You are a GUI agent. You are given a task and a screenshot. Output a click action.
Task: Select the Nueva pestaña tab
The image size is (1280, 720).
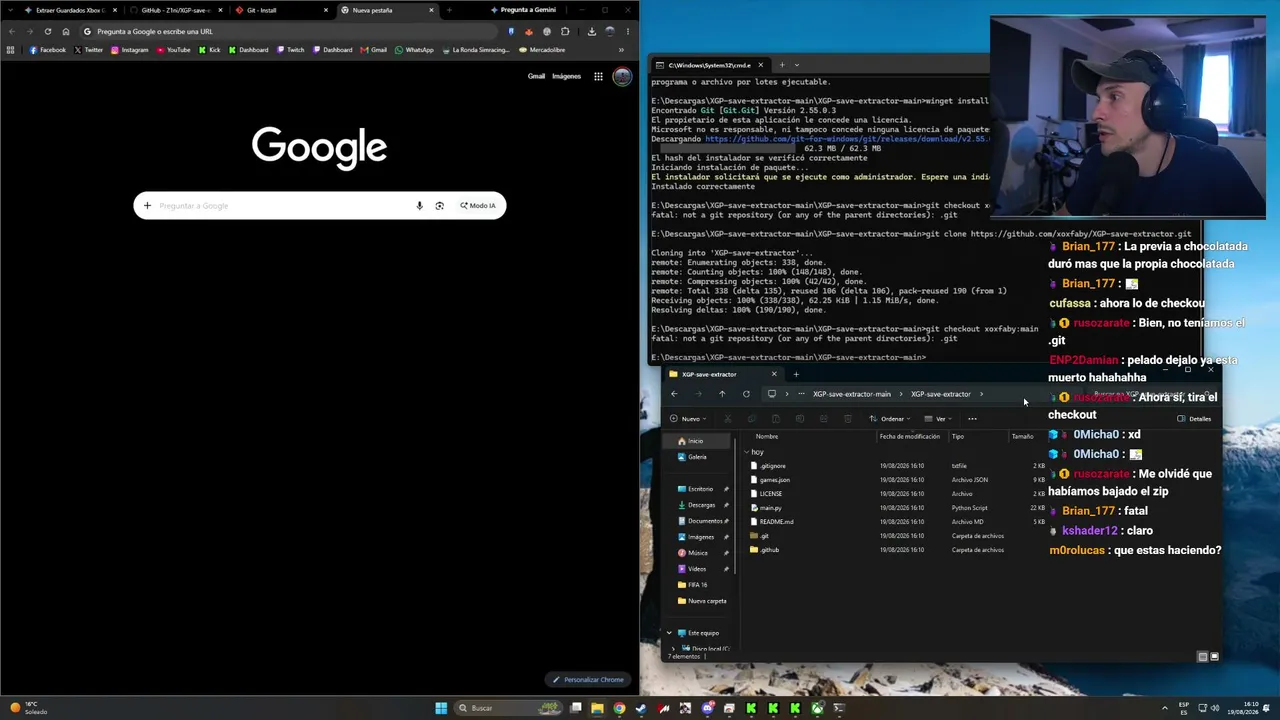pyautogui.click(x=387, y=10)
